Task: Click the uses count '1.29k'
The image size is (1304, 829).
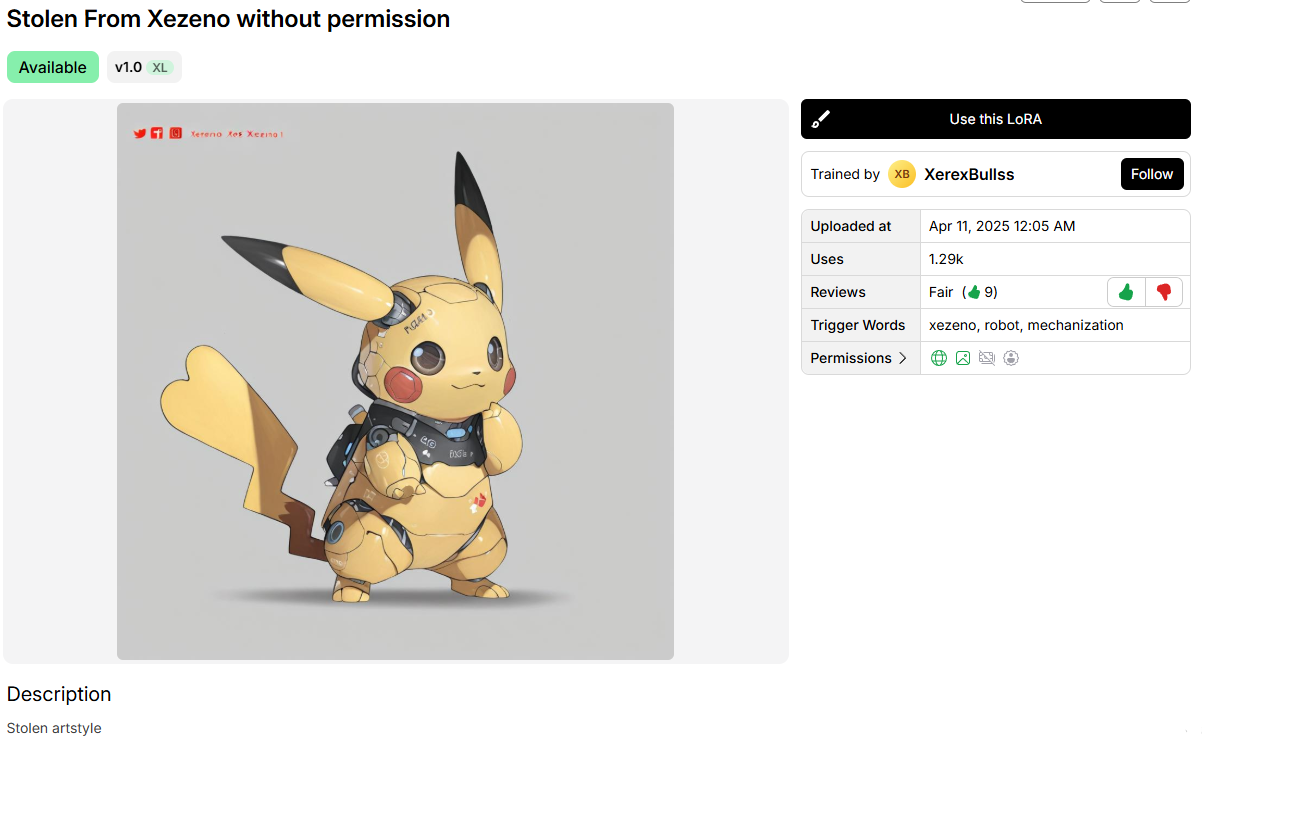Action: (946, 259)
